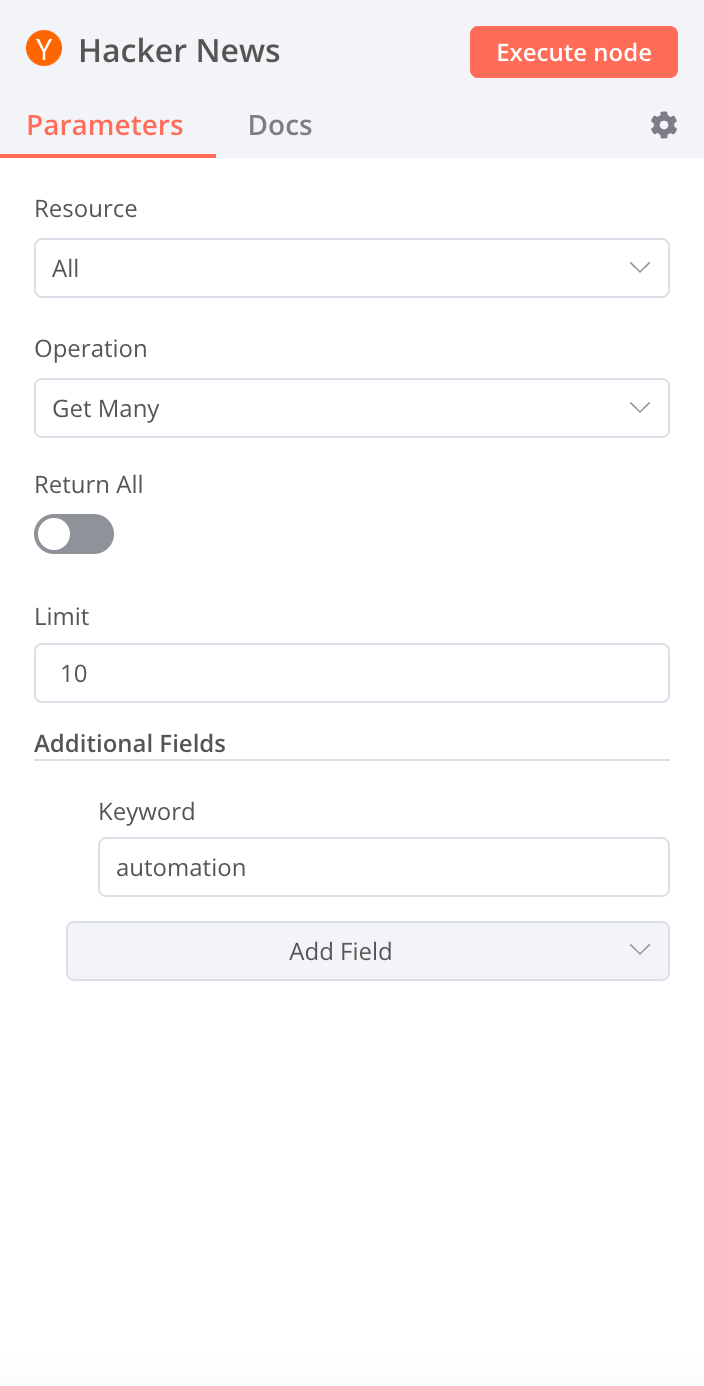Open node settings via gear icon

click(664, 125)
